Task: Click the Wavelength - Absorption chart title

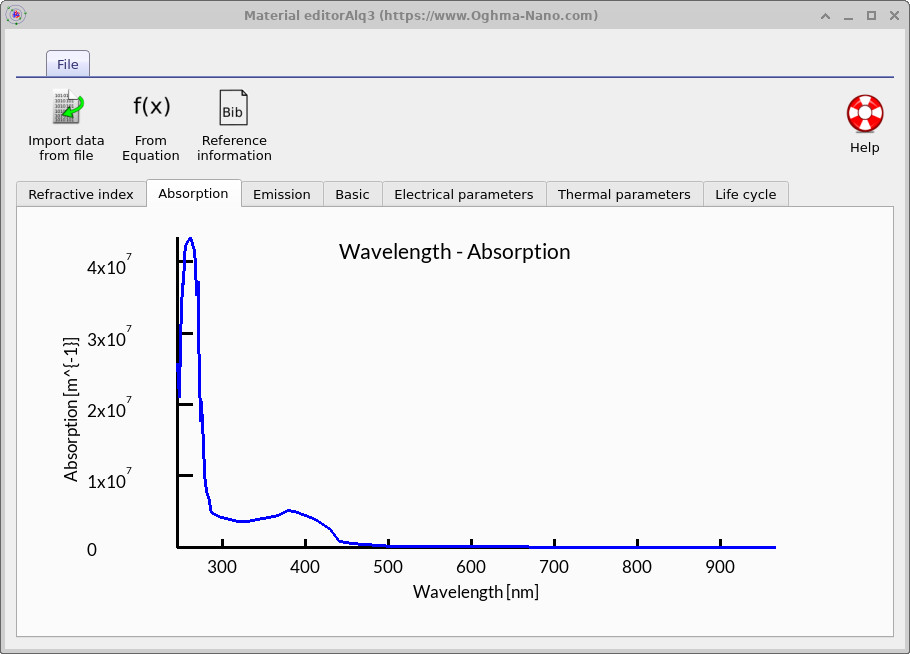Action: click(455, 251)
